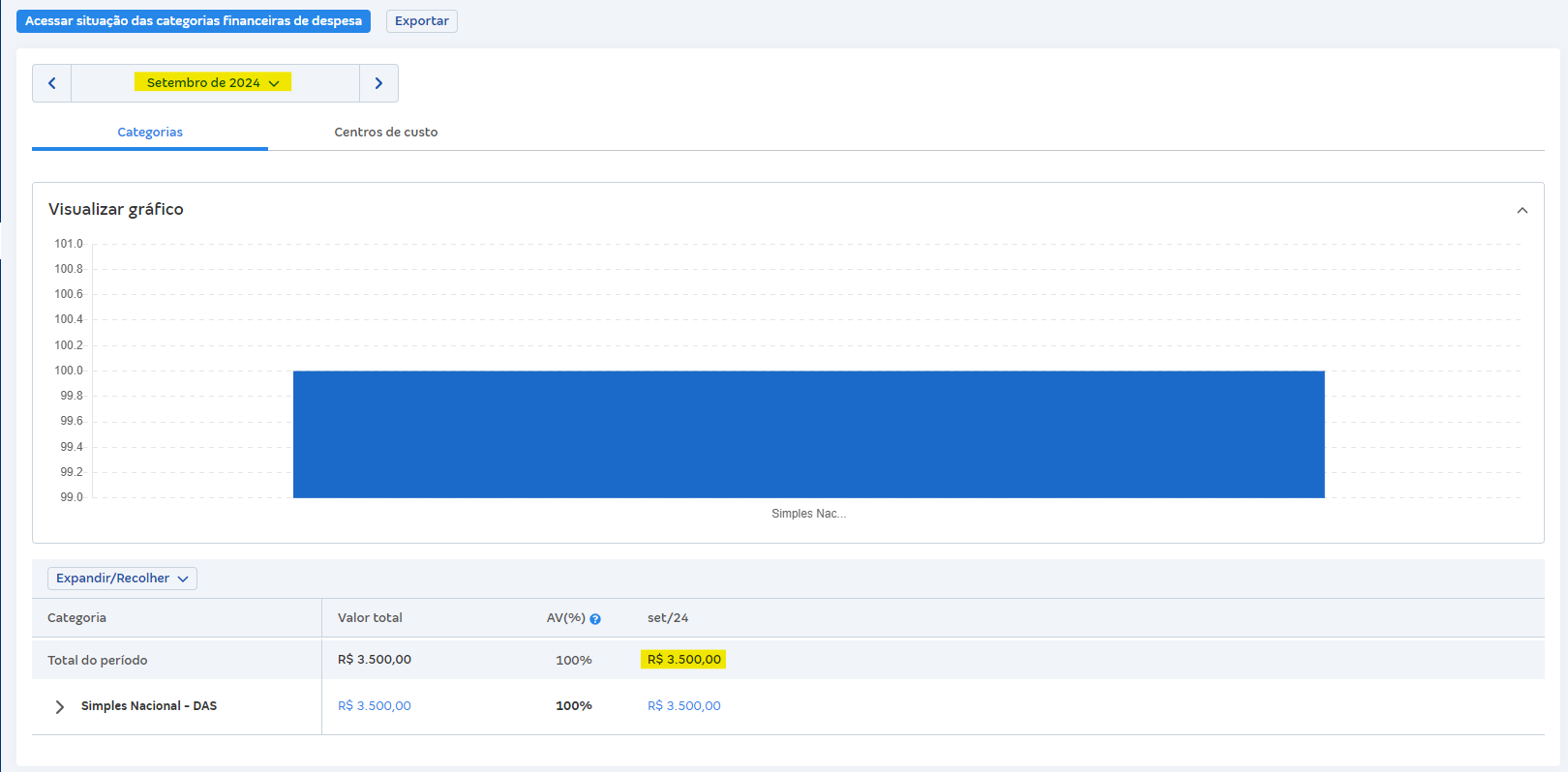Open Simples Nacional Valor total R$ 3.500,00 link
The width and height of the screenshot is (1568, 772).
(374, 706)
